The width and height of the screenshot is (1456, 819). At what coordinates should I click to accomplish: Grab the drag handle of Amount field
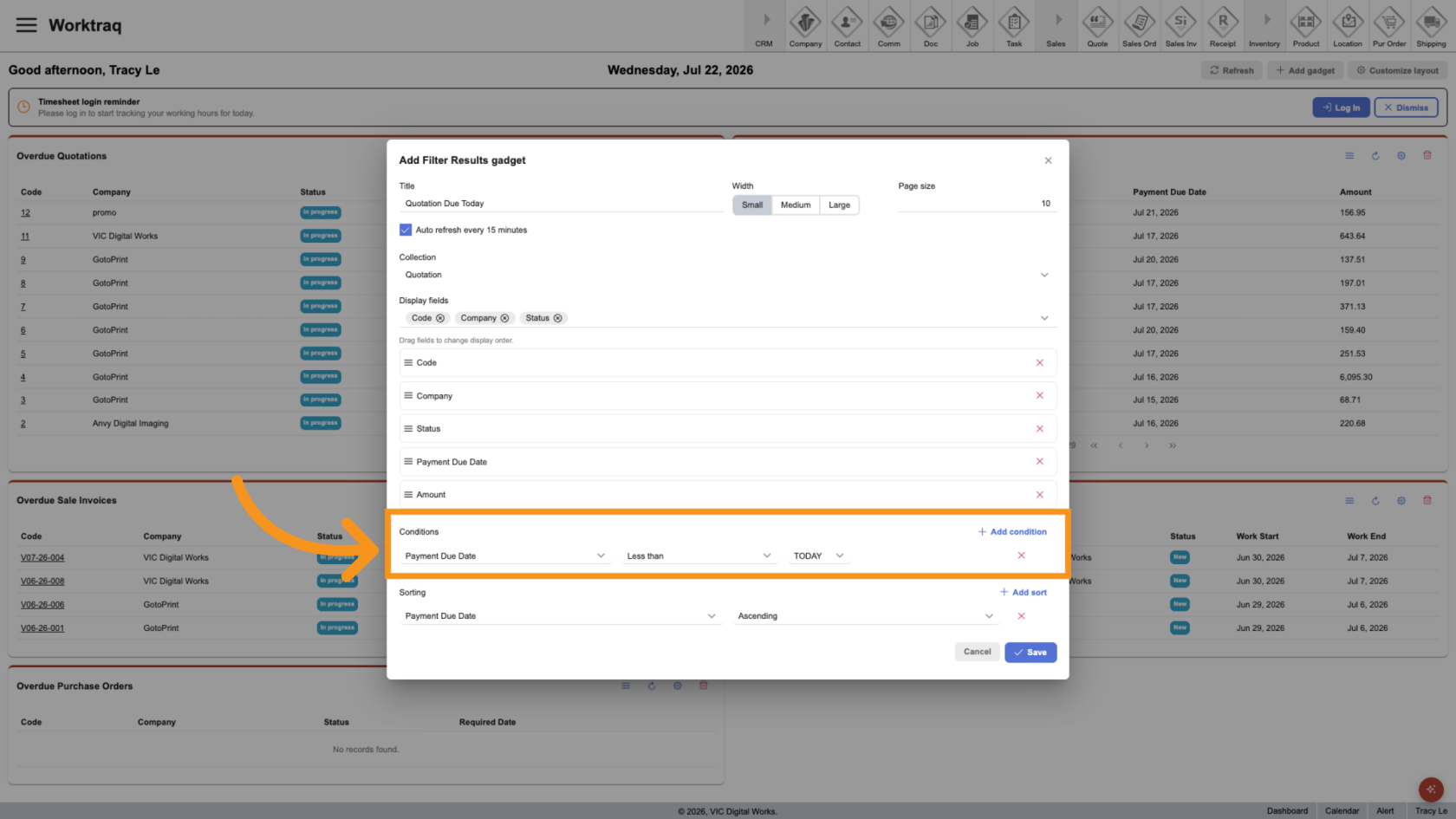click(x=408, y=495)
